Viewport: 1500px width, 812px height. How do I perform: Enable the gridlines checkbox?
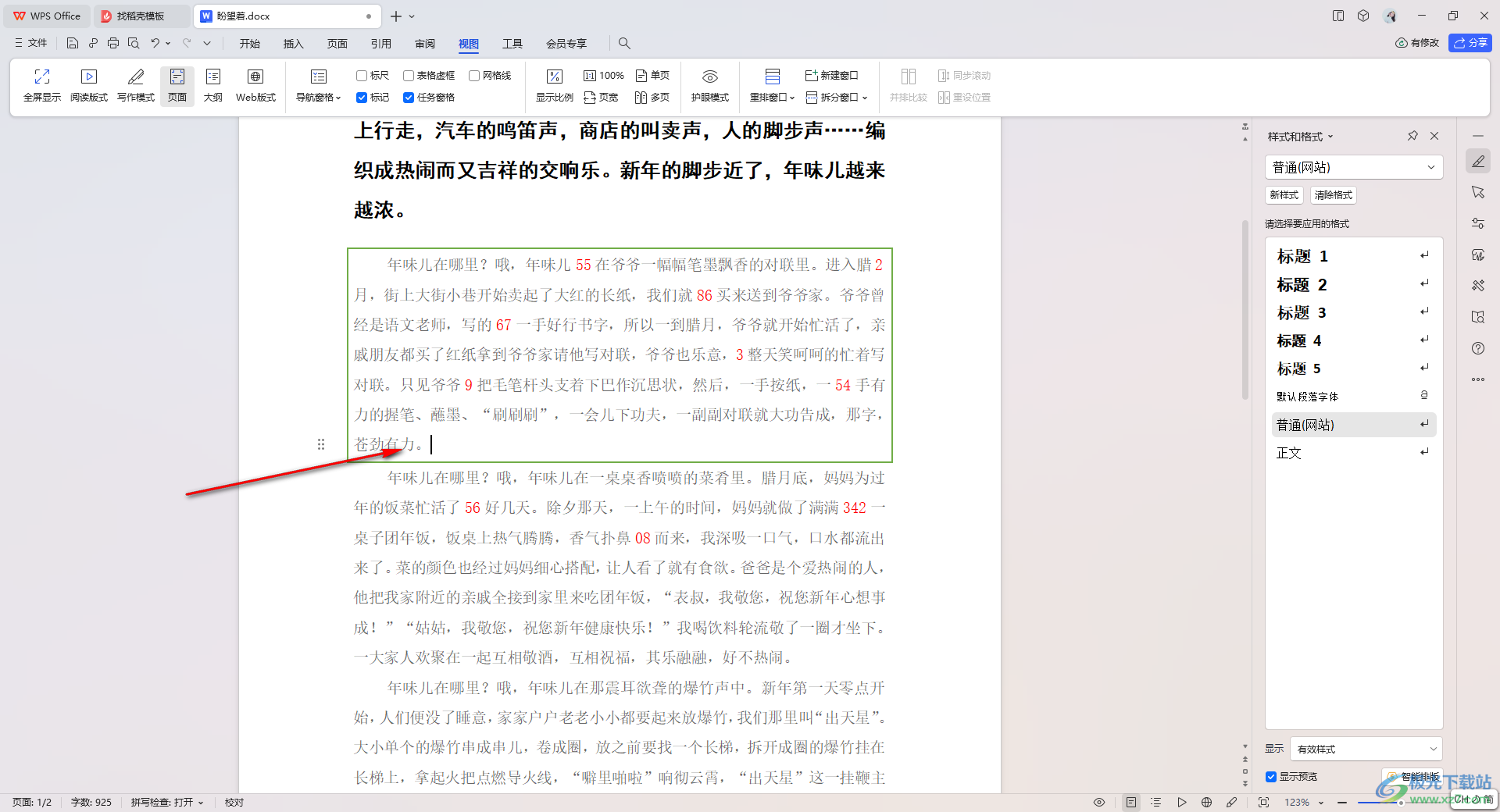pyautogui.click(x=474, y=76)
